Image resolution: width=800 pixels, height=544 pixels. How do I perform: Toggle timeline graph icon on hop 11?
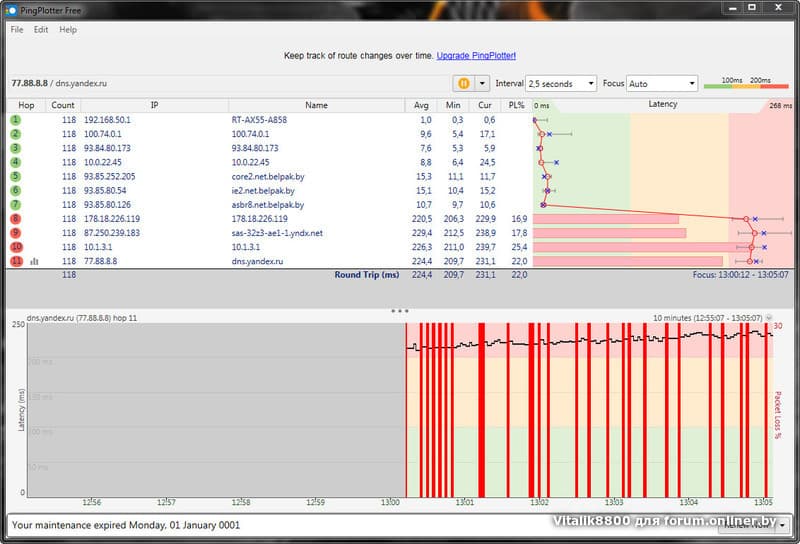pyautogui.click(x=34, y=261)
